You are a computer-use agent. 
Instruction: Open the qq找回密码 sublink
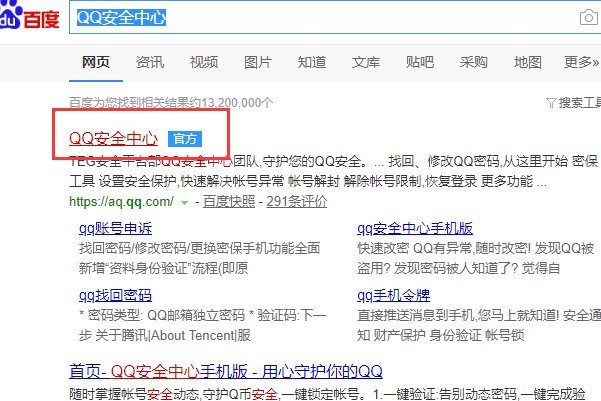coord(115,296)
